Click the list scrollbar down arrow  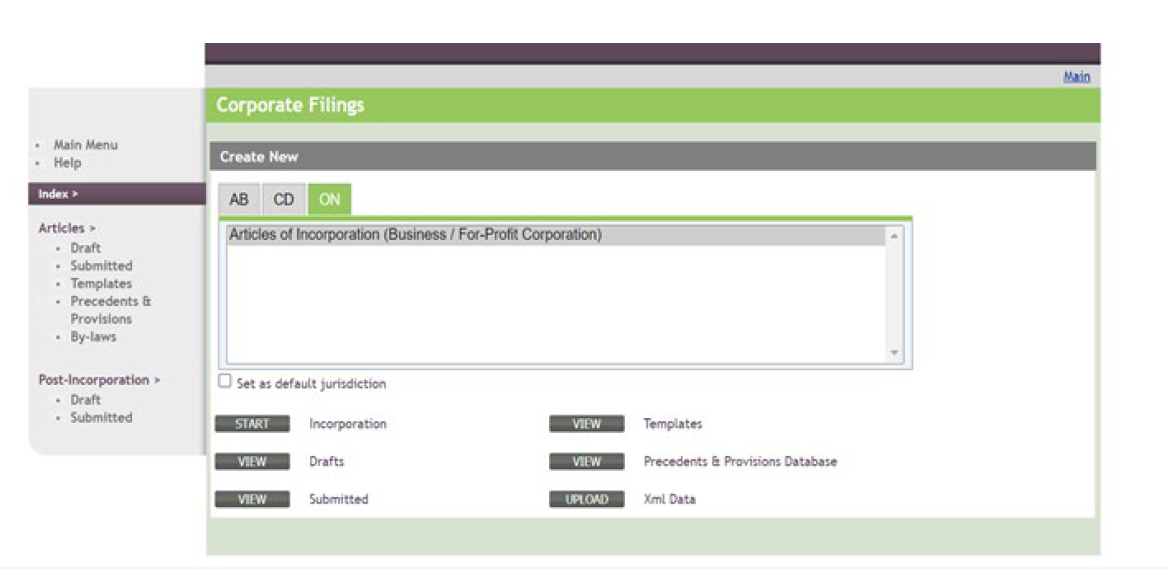click(x=895, y=353)
